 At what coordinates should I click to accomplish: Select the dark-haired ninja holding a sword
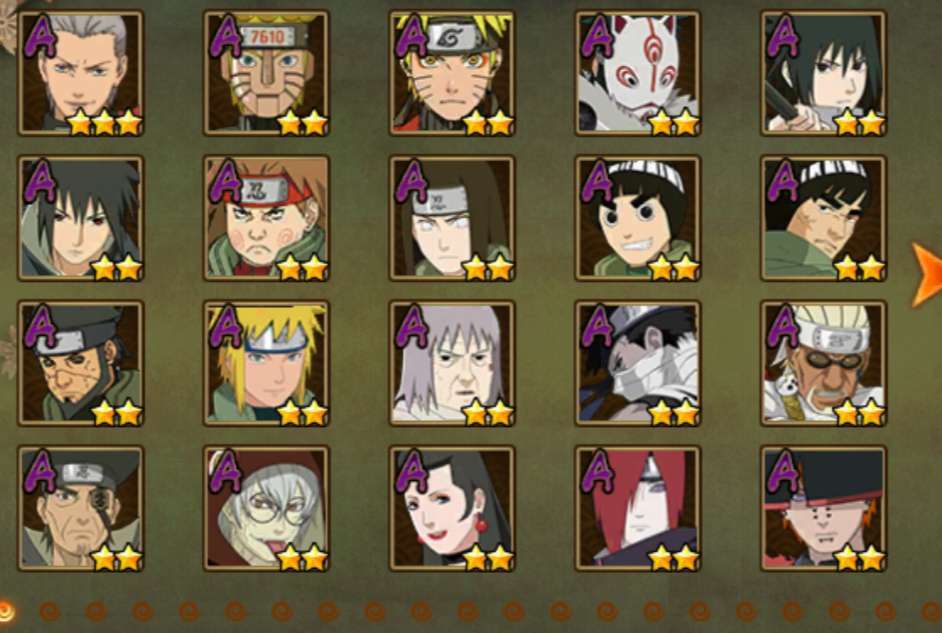pyautogui.click(x=823, y=73)
